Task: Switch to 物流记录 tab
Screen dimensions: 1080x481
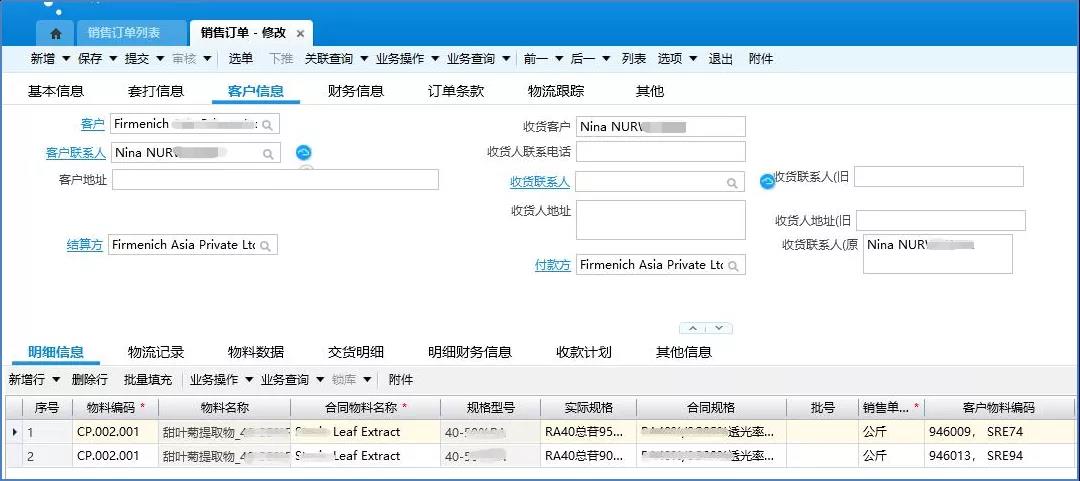Action: [156, 352]
